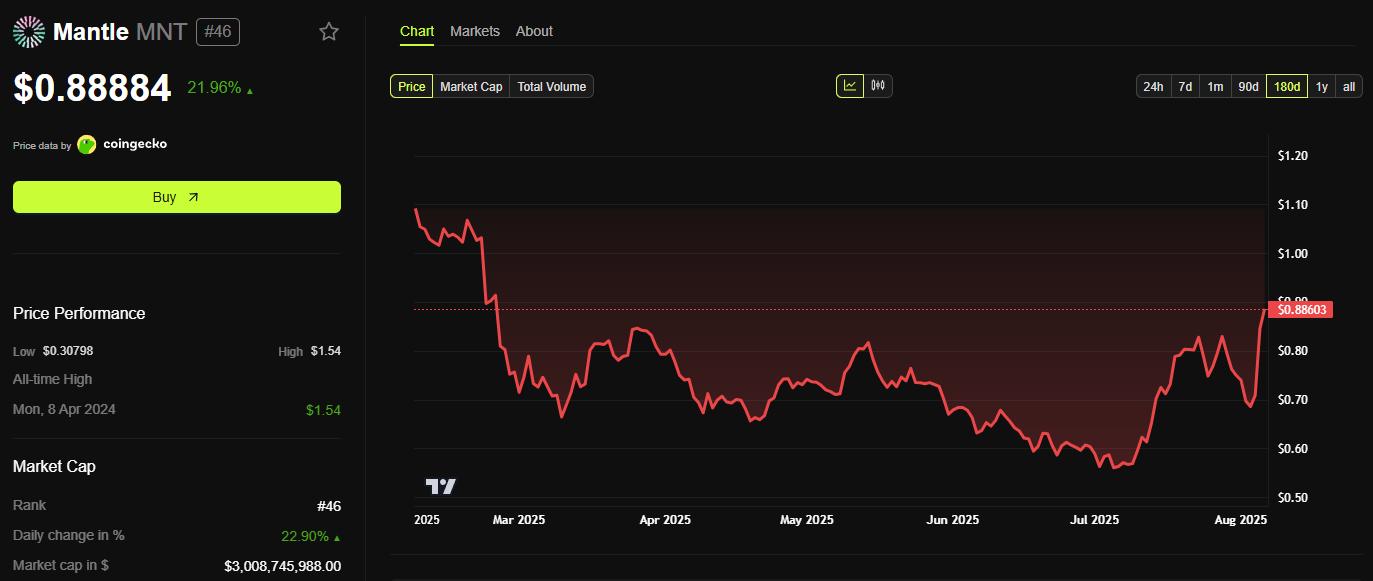The height and width of the screenshot is (581, 1373).
Task: Click the Mantle logo icon
Action: point(29,32)
